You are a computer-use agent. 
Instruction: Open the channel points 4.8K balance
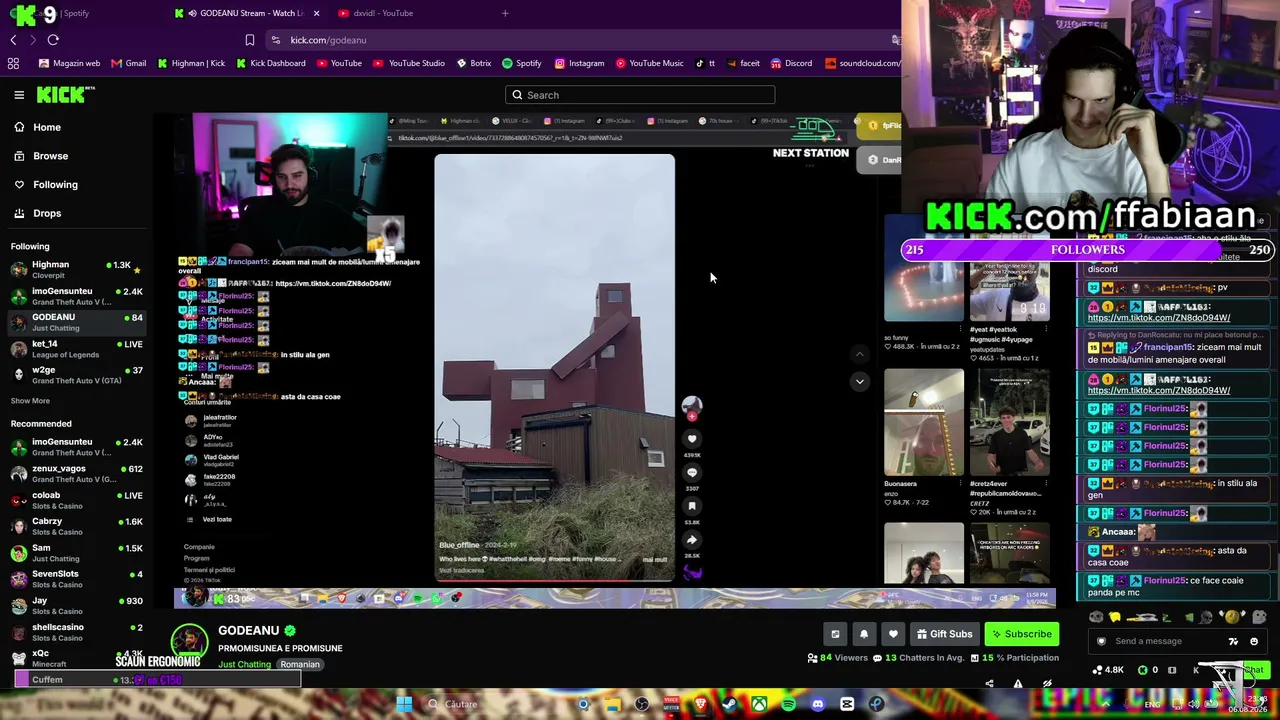coord(1110,670)
